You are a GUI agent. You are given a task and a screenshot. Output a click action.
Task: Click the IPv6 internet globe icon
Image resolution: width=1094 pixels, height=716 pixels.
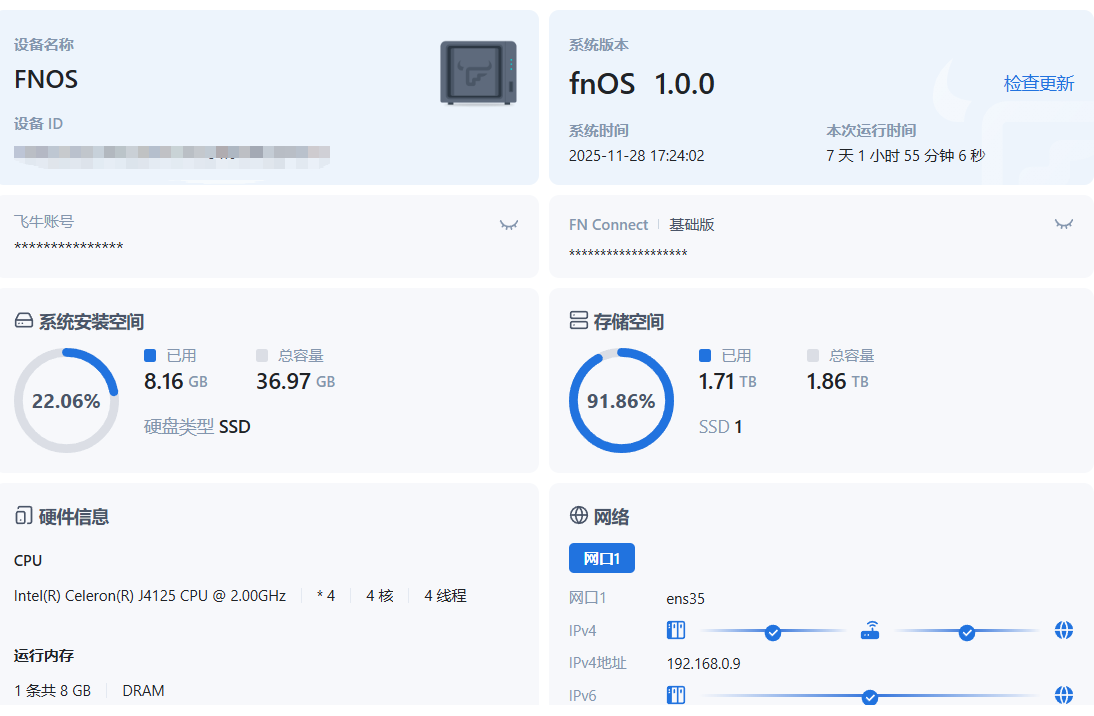click(1063, 695)
